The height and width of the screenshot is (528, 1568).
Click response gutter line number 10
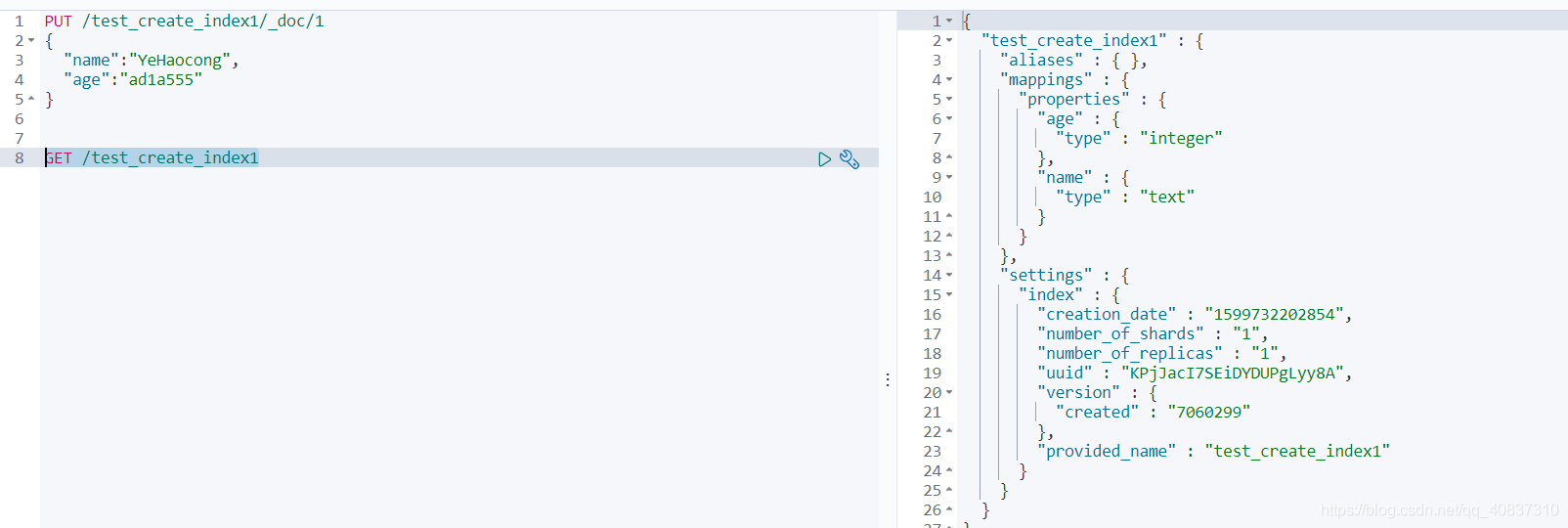[933, 197]
